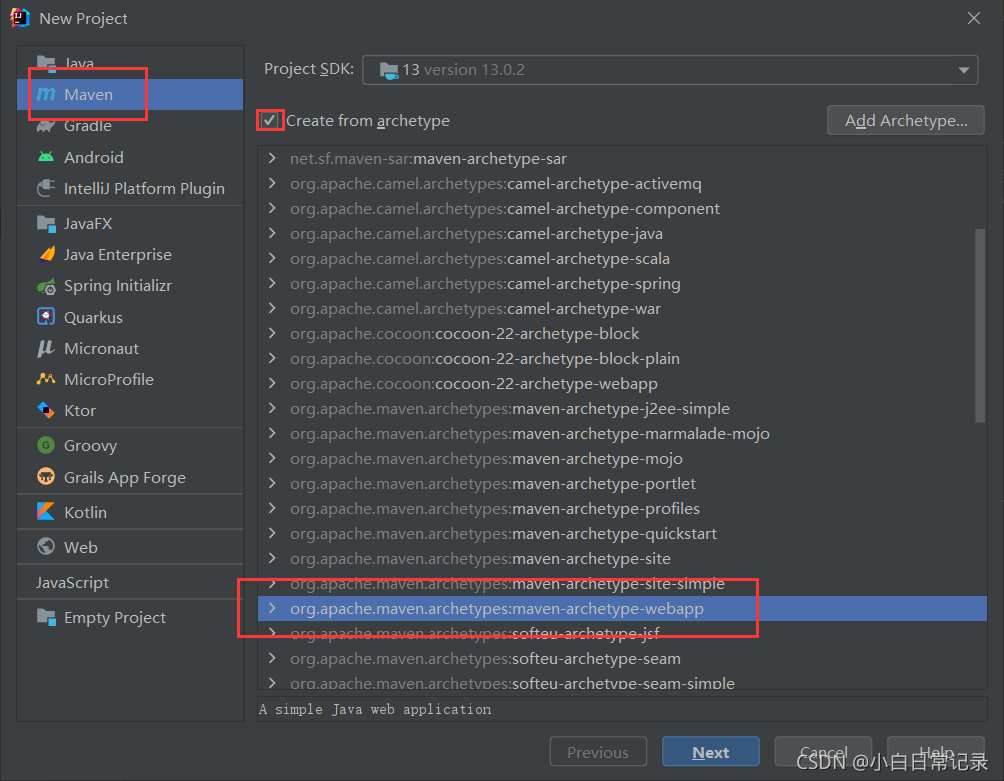The width and height of the screenshot is (1004, 781).
Task: Click the Quarkus icon
Action: [46, 317]
